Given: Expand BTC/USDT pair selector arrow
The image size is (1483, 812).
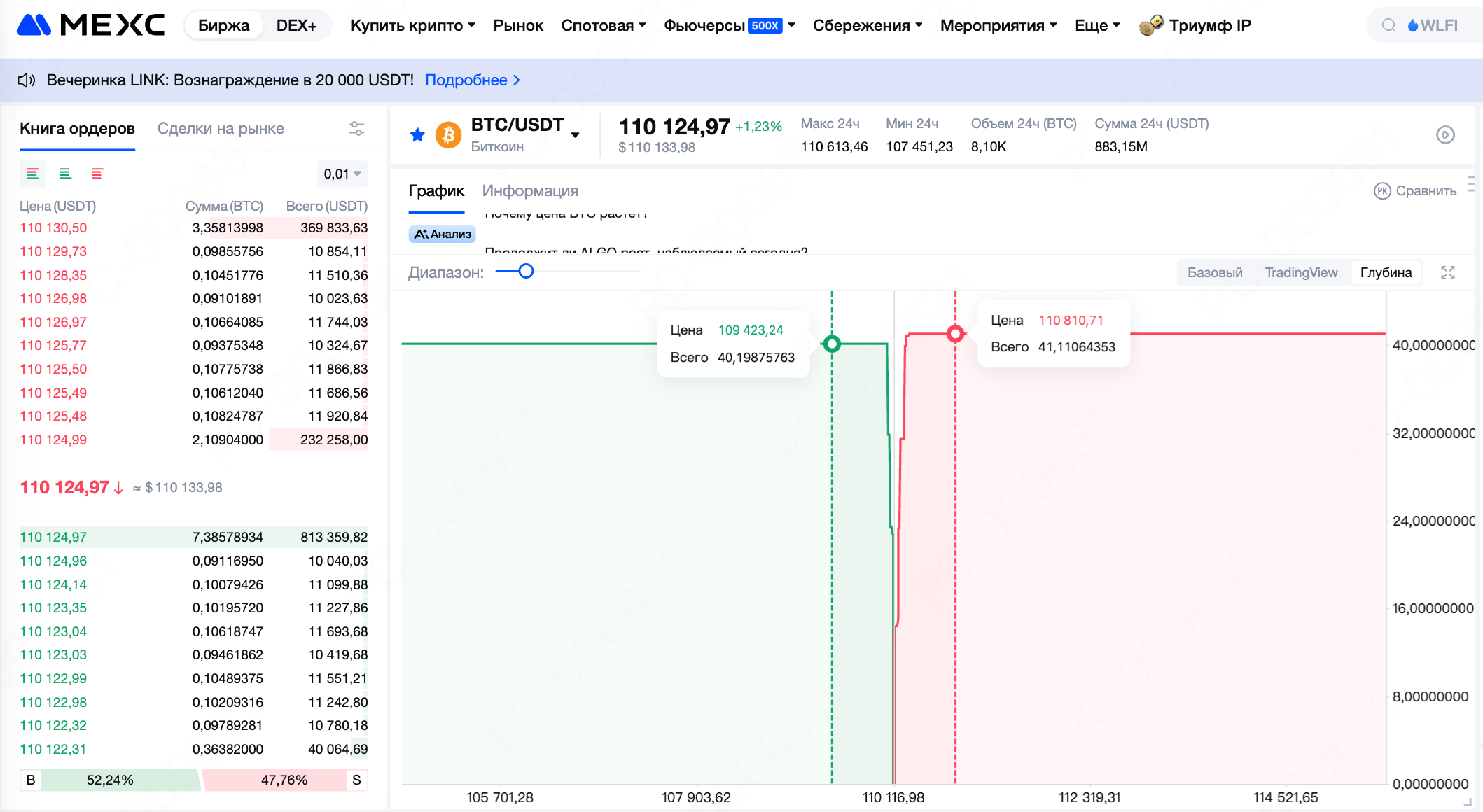Looking at the screenshot, I should [576, 135].
